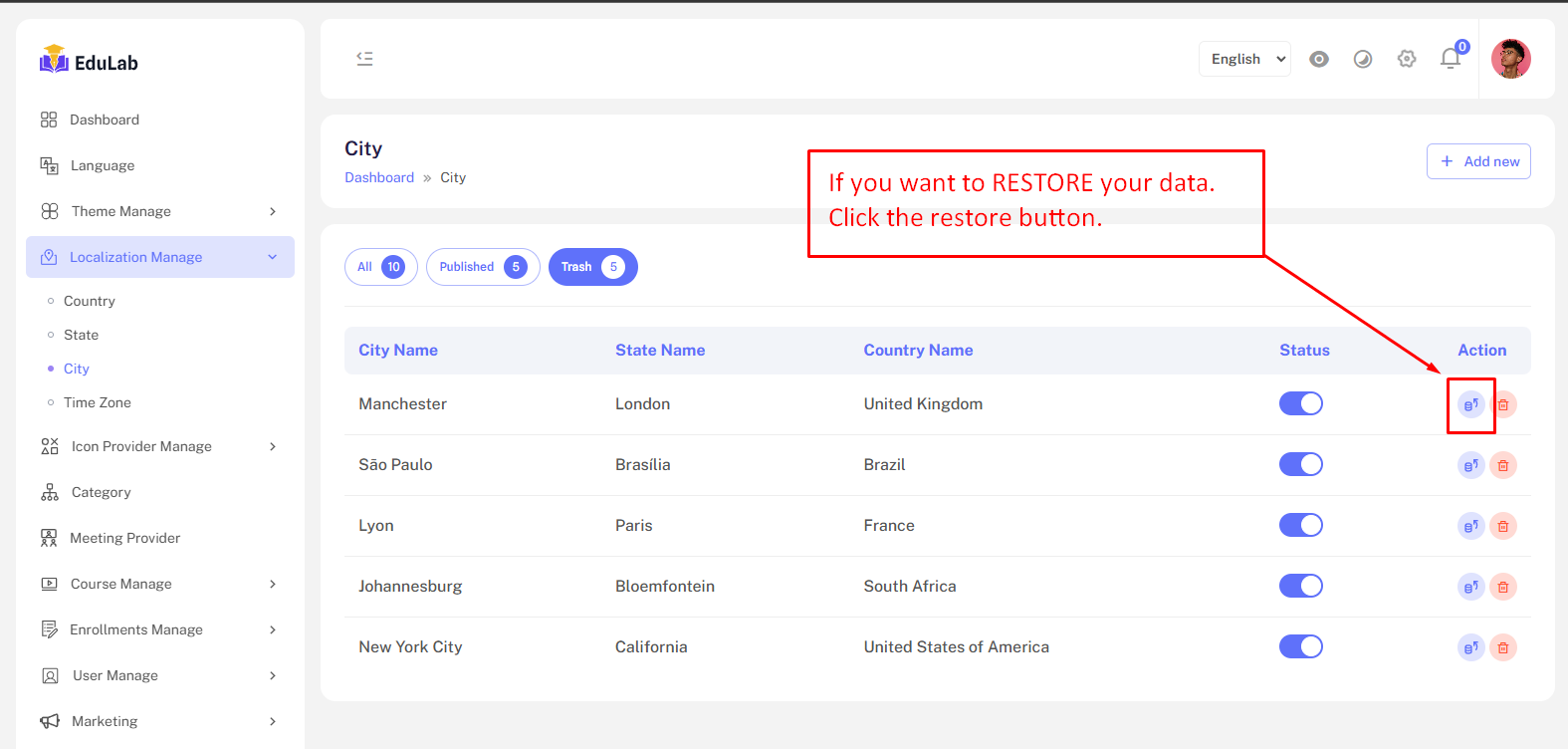This screenshot has height=749, width=1568.
Task: Open the settings gear in header
Action: click(1407, 59)
